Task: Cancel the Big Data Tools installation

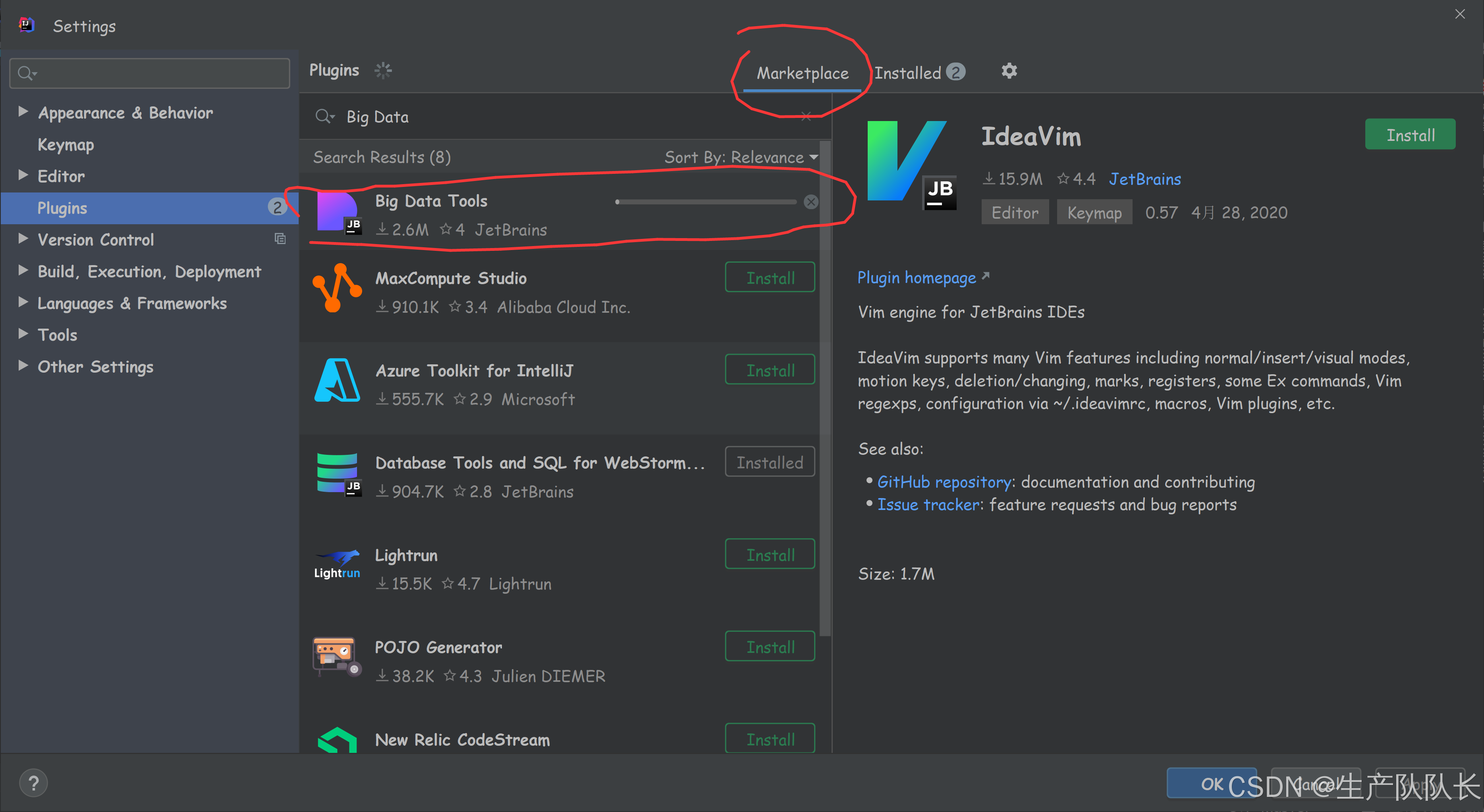Action: click(811, 202)
